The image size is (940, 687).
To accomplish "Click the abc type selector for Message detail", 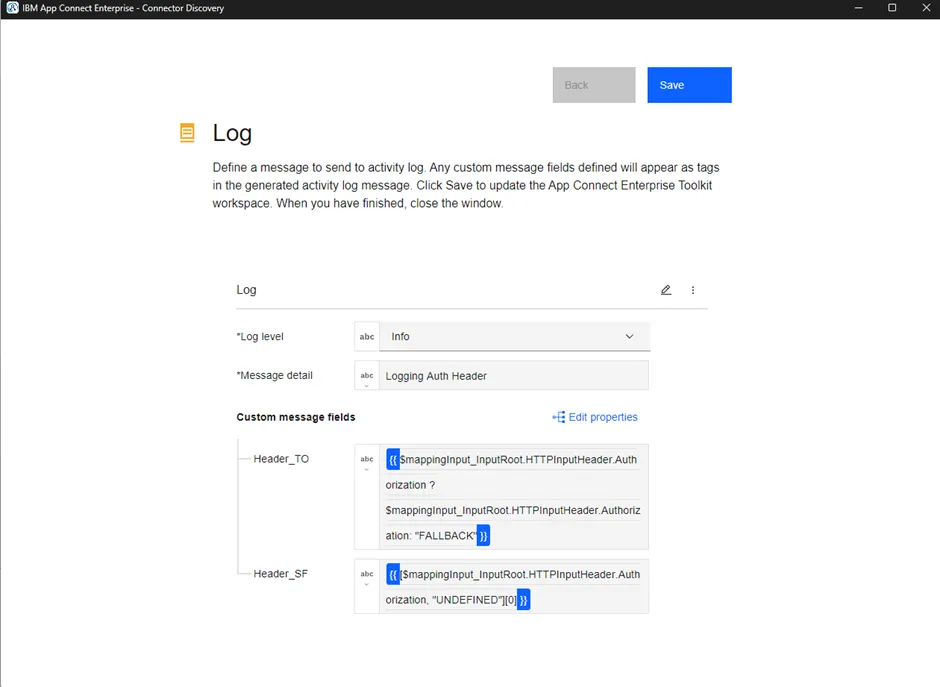I will (367, 376).
